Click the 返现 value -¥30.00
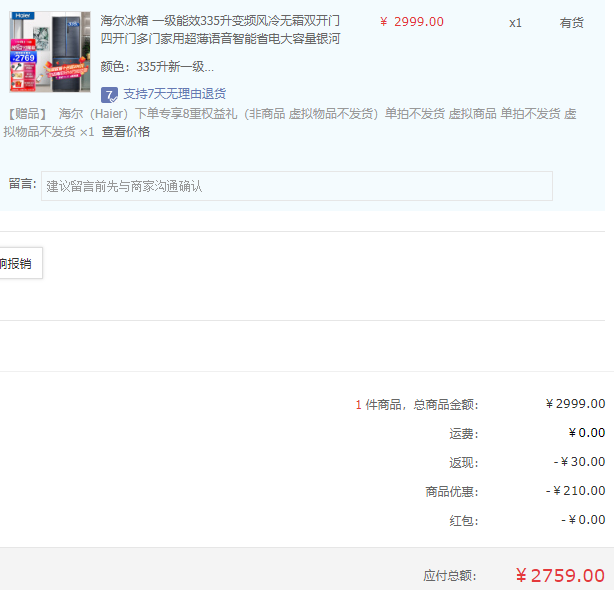 point(579,462)
